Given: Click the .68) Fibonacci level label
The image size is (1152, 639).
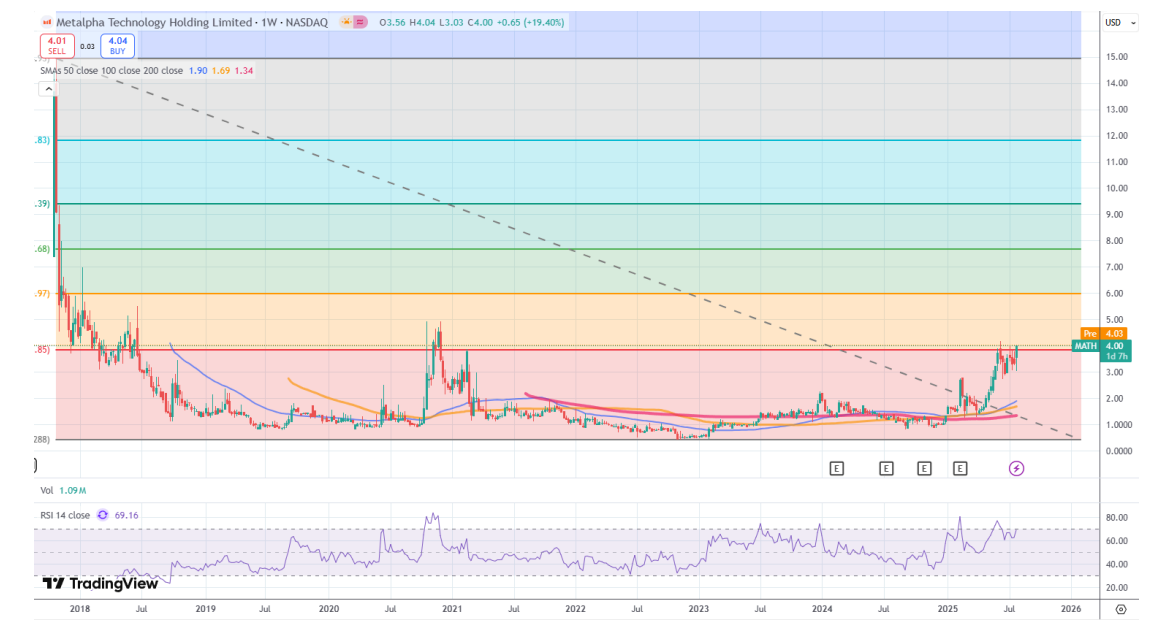Looking at the screenshot, I should (x=43, y=249).
